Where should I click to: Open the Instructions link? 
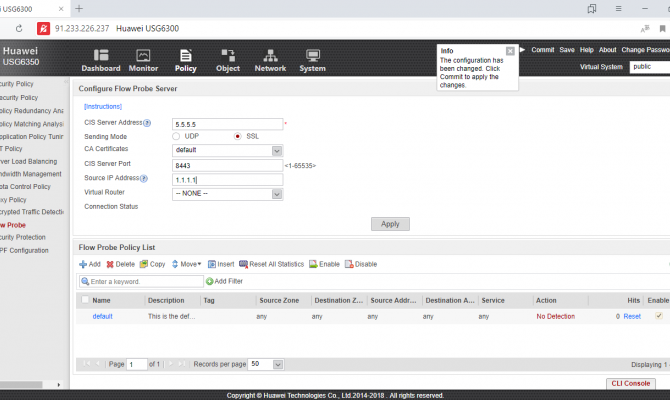(103, 106)
